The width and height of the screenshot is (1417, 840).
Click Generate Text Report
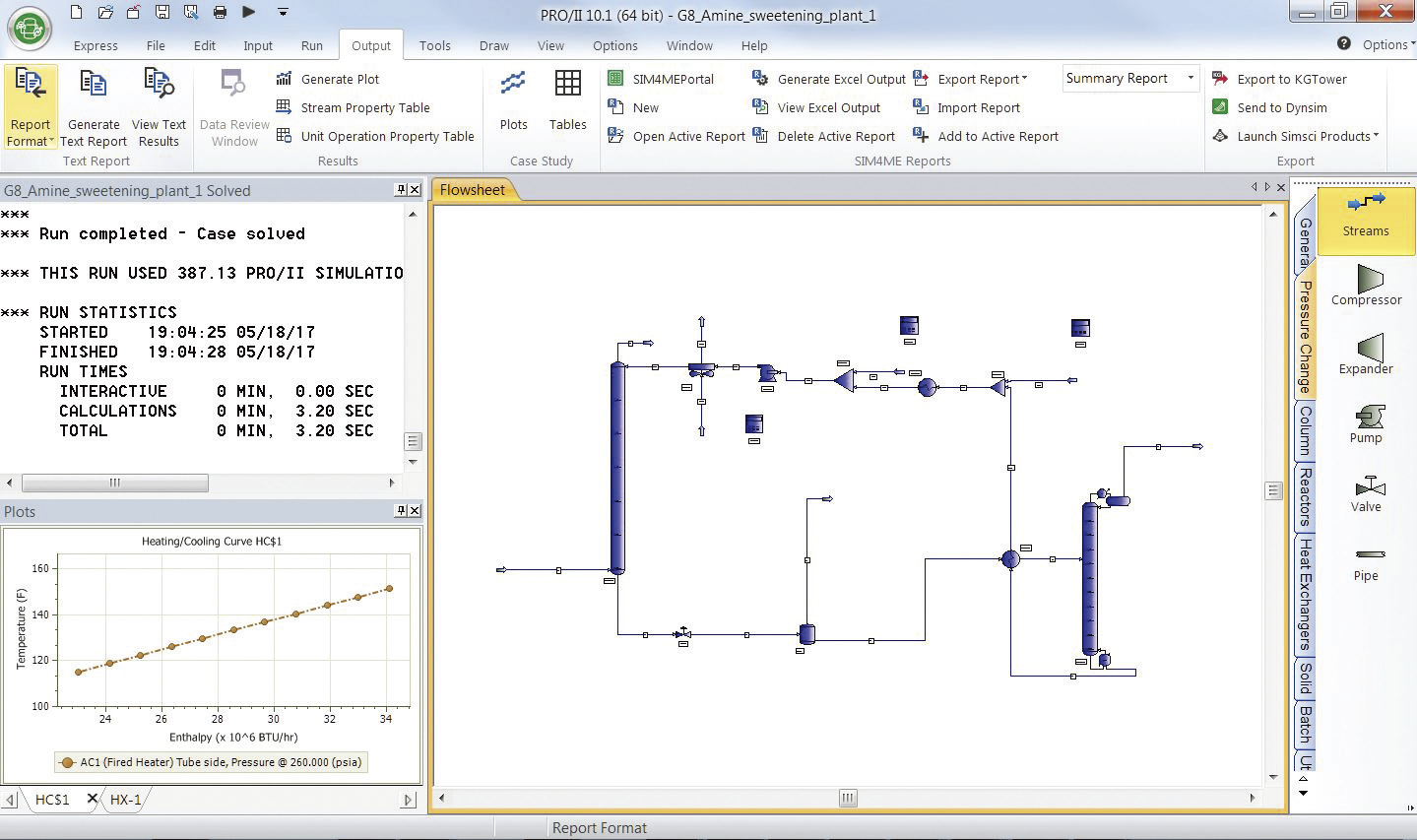94,108
